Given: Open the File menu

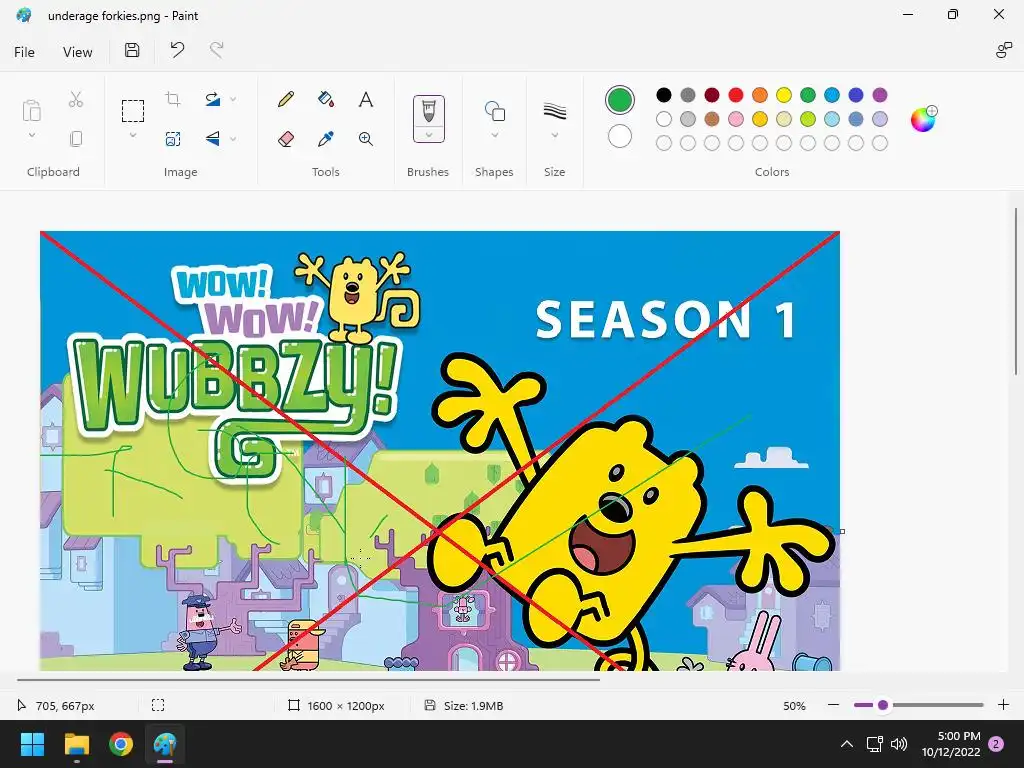Looking at the screenshot, I should pos(24,52).
